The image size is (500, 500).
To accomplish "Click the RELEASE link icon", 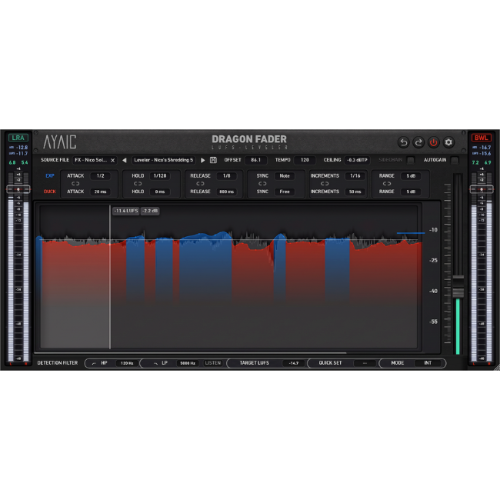I will (x=200, y=184).
